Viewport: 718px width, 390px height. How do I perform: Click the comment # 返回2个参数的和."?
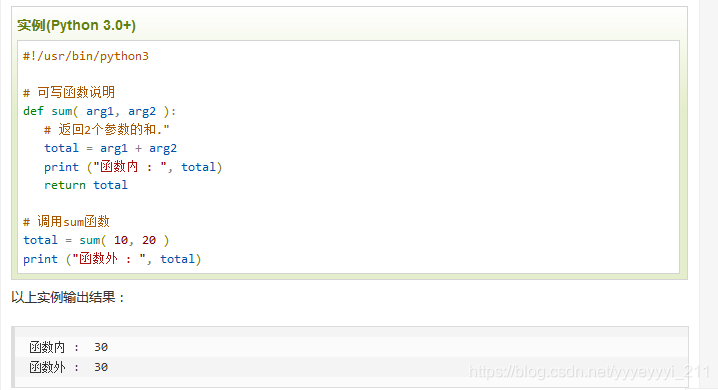107,130
